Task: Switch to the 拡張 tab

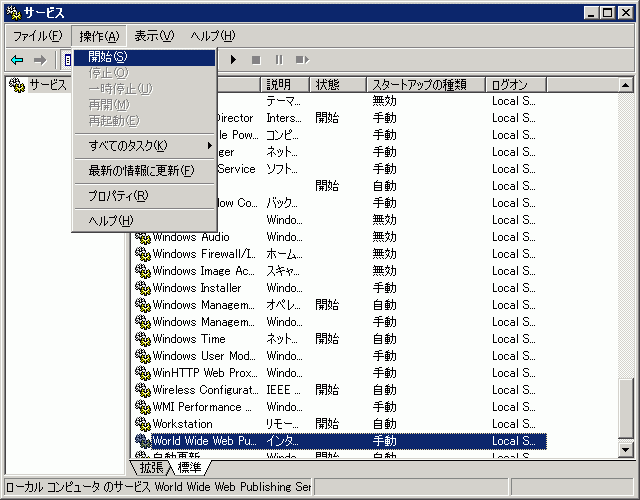Action: pyautogui.click(x=151, y=468)
